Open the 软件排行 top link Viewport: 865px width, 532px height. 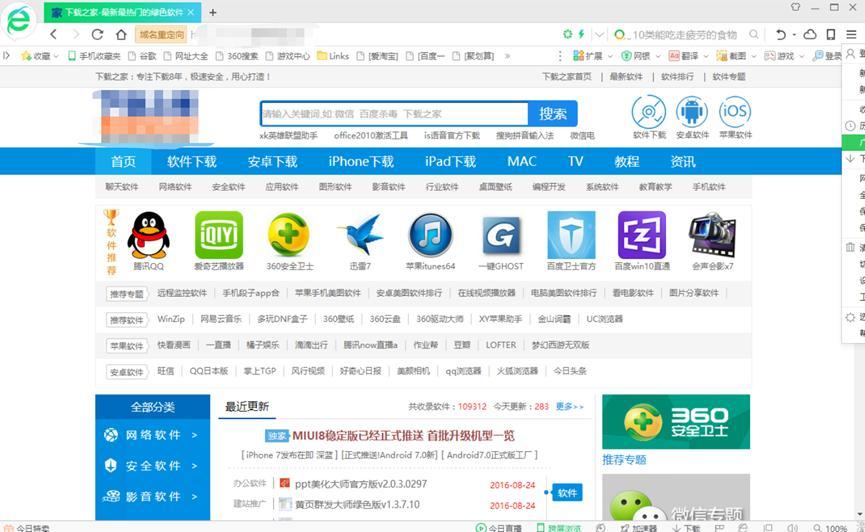pyautogui.click(x=677, y=77)
